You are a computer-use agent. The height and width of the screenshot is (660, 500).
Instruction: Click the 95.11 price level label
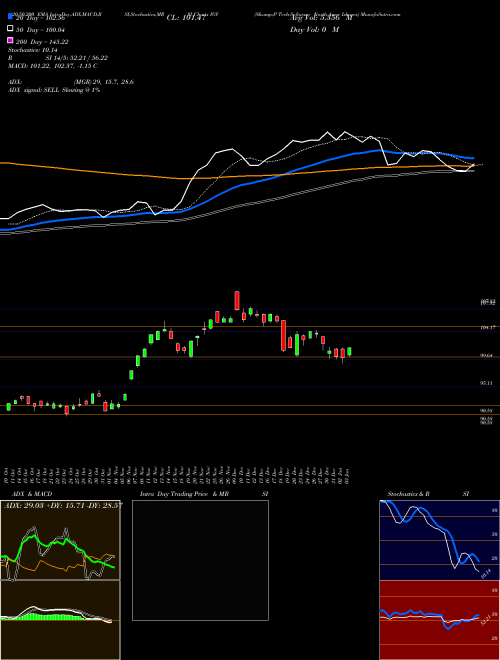[487, 383]
